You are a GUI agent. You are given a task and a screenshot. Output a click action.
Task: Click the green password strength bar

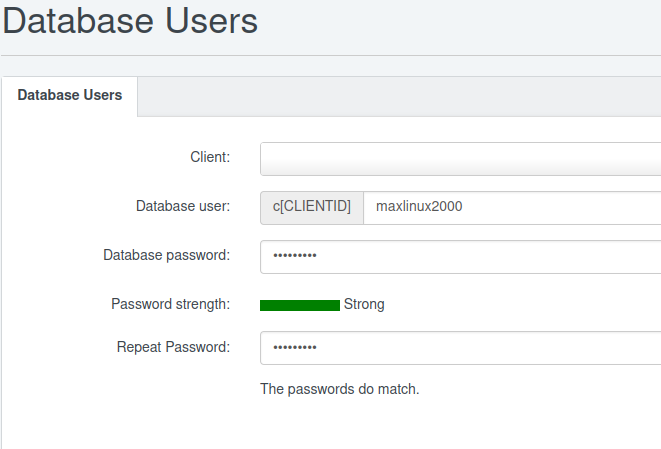point(300,305)
